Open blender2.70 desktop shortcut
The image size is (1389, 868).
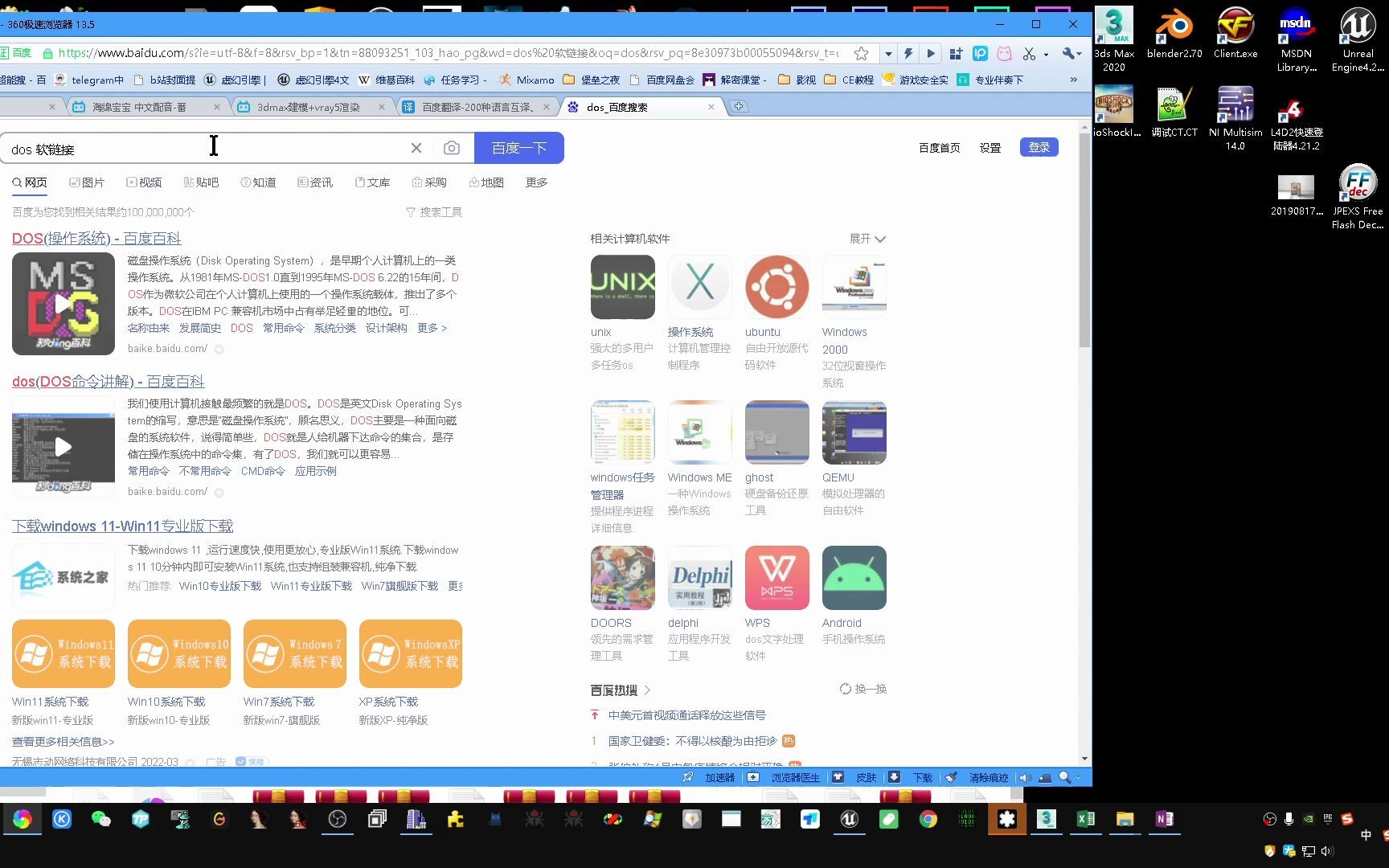pos(1174,33)
